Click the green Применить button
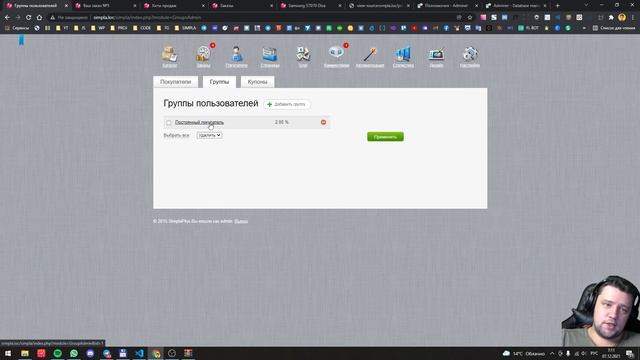The image size is (640, 360). [x=385, y=137]
